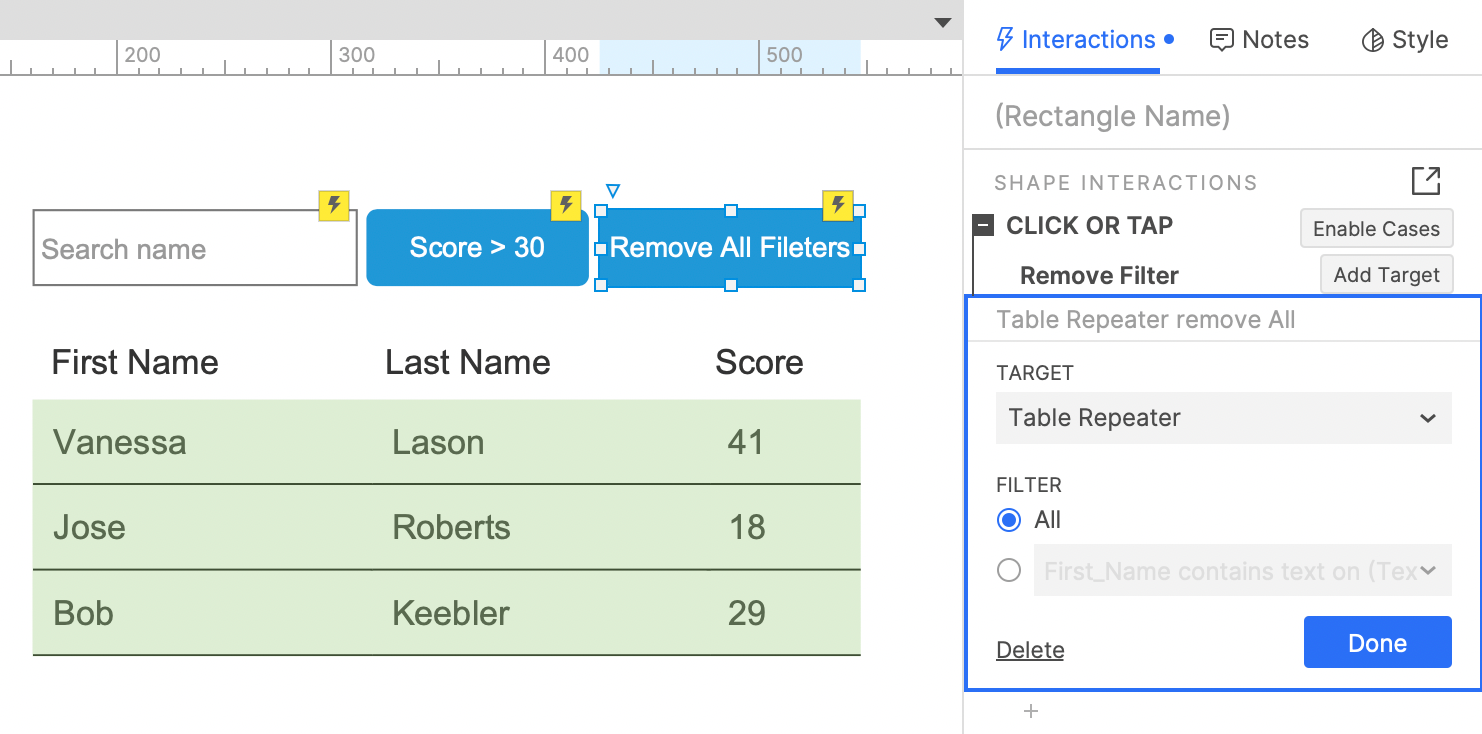The width and height of the screenshot is (1482, 734).
Task: Click the Delete link
Action: click(1030, 650)
